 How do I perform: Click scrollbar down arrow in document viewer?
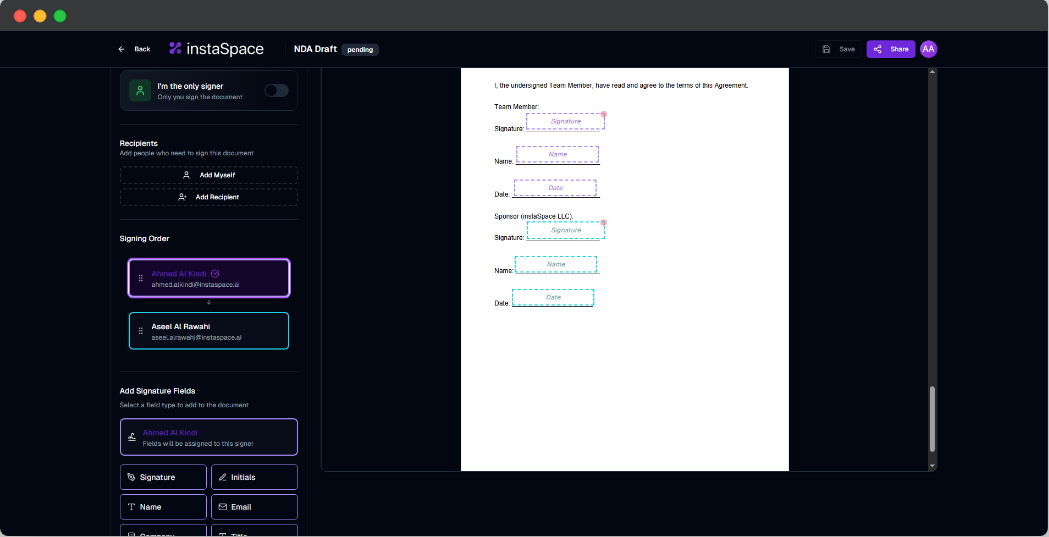pos(932,465)
